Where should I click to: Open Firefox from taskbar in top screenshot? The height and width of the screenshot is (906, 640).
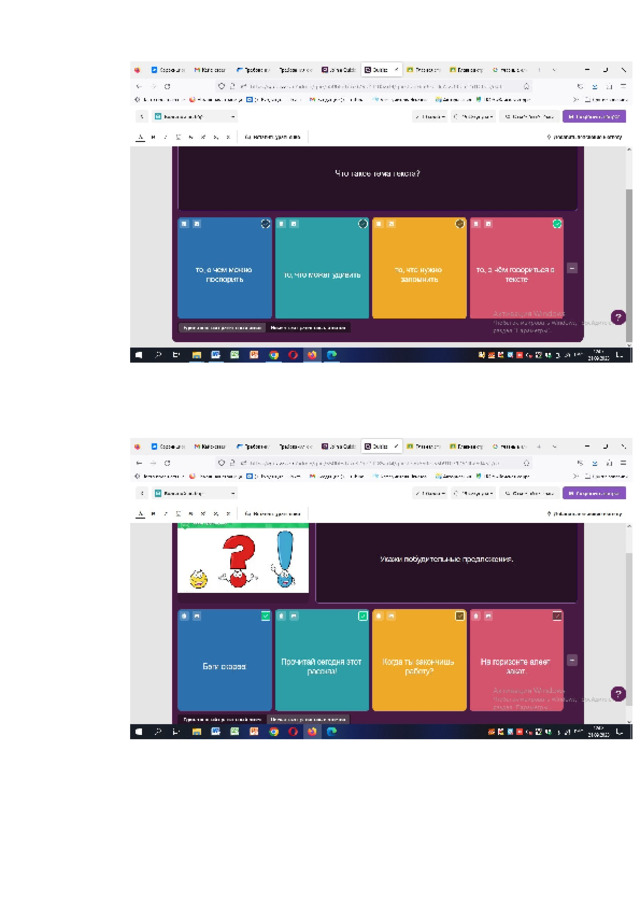coord(312,355)
